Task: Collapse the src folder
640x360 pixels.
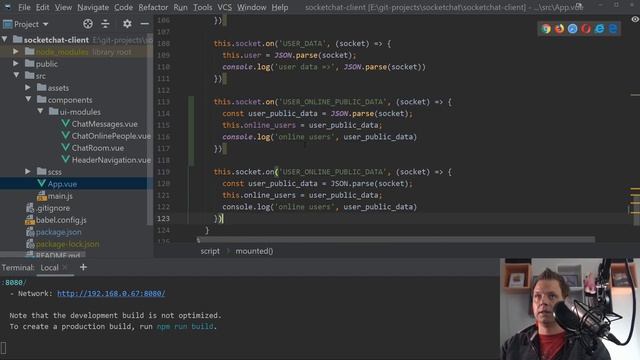Action: 16,76
